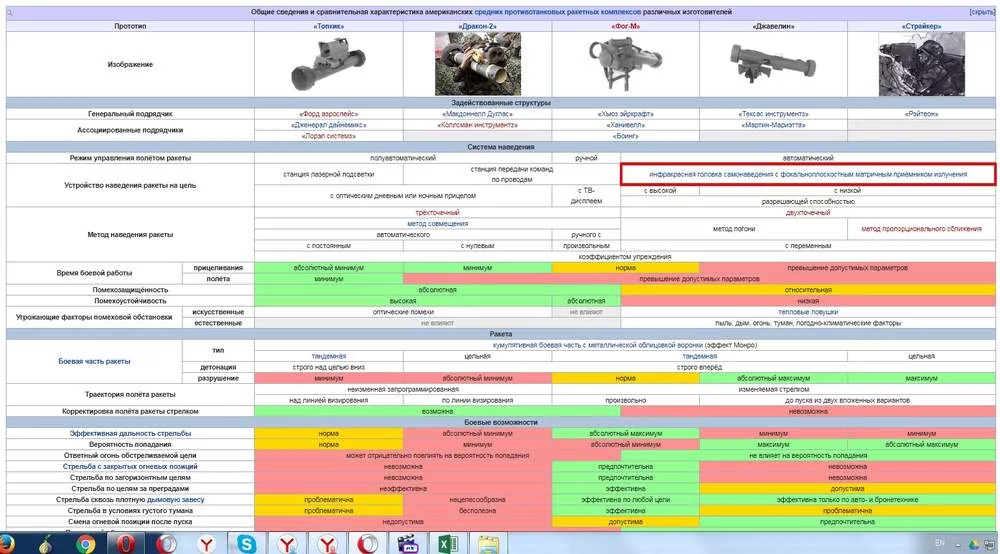Select the 'Ассоциированные подрядчики' row label
The height and width of the screenshot is (554, 1000).
coord(130,130)
